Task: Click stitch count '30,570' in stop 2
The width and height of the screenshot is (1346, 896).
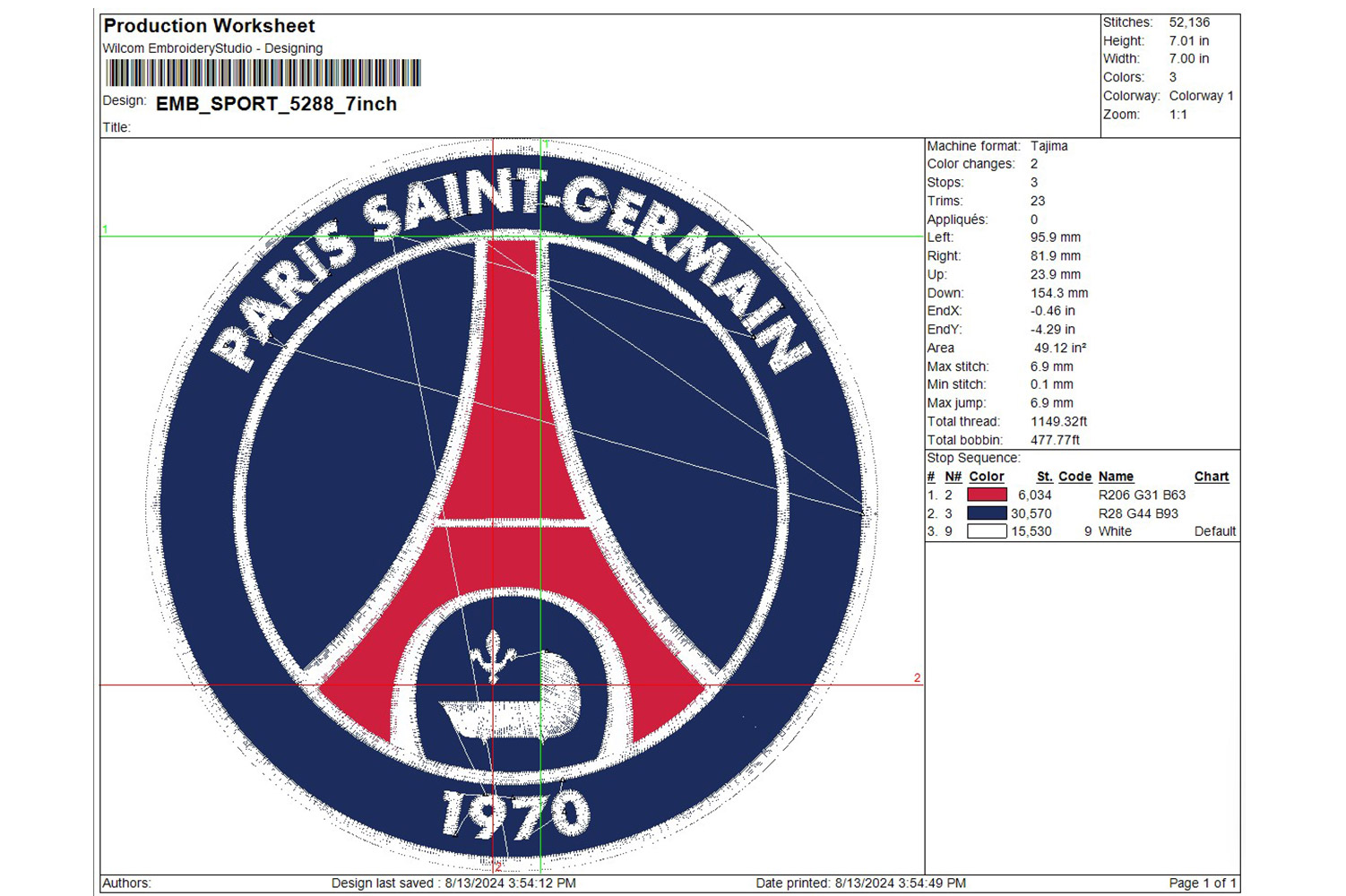Action: pos(1031,513)
